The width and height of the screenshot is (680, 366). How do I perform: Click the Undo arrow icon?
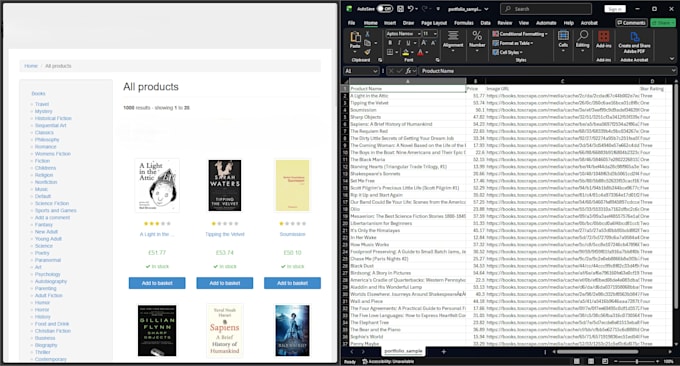410,9
